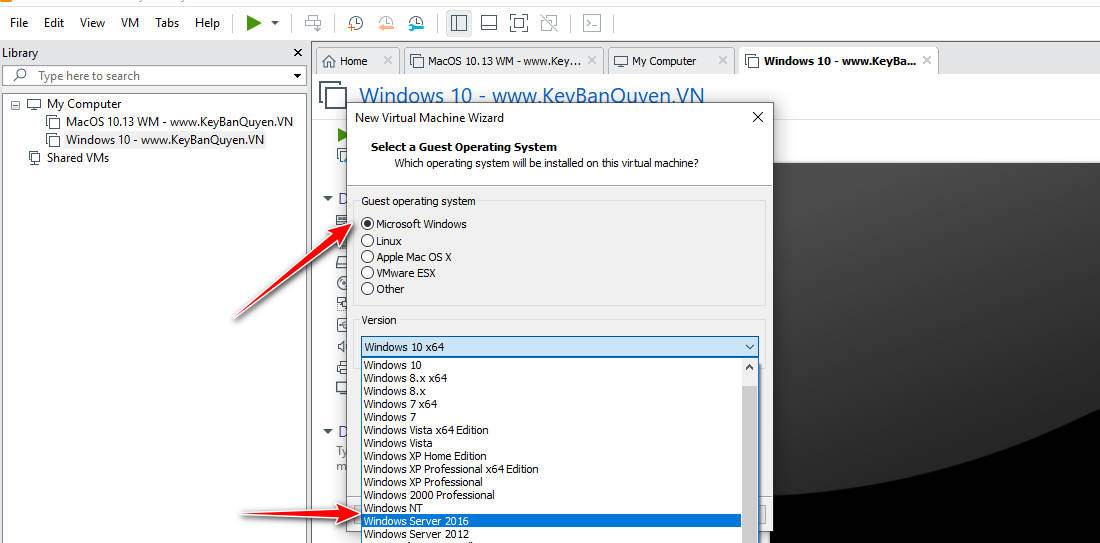
Task: Choose Windows NT from the version list
Action: coord(551,508)
